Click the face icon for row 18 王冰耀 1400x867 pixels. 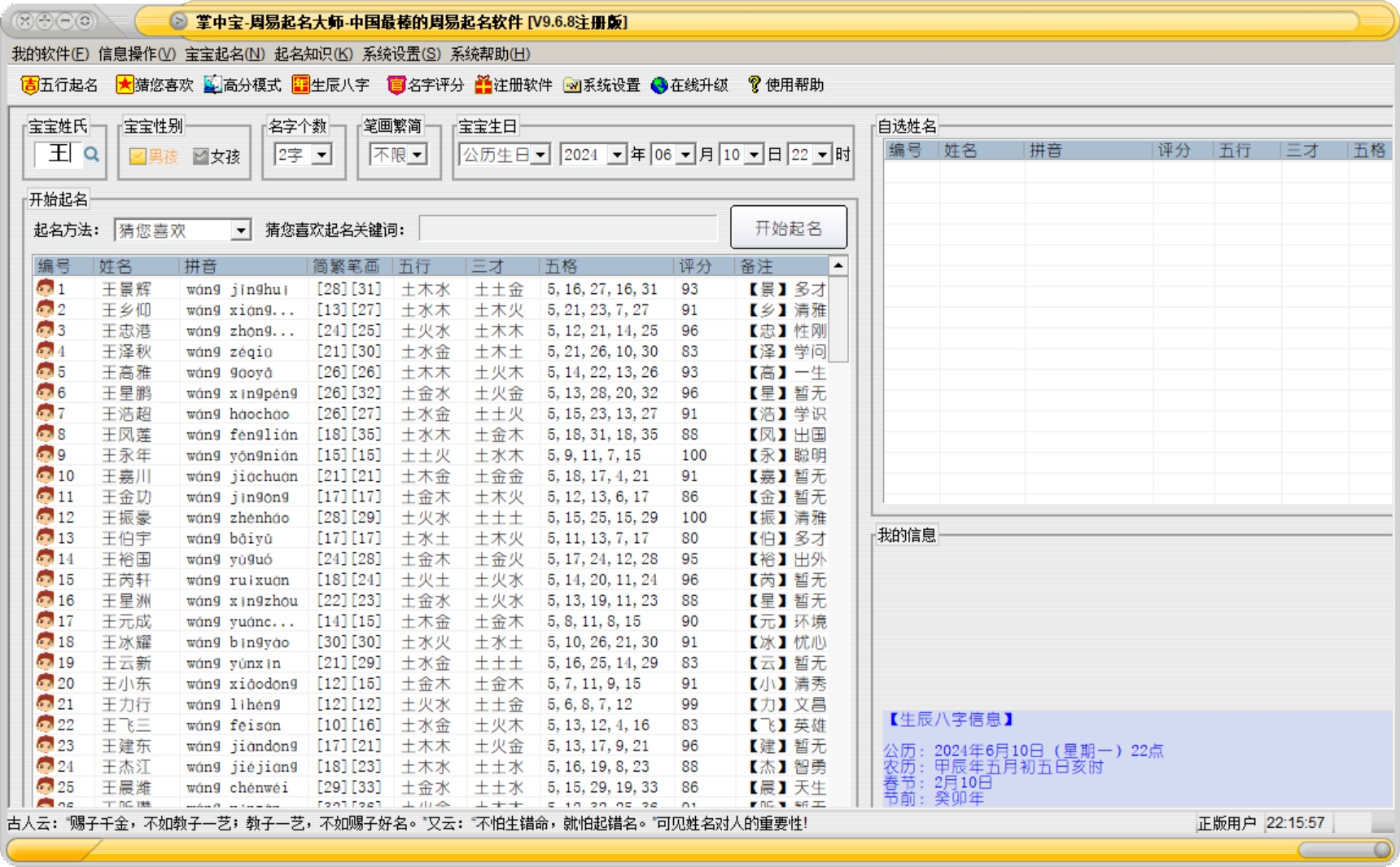coord(45,641)
